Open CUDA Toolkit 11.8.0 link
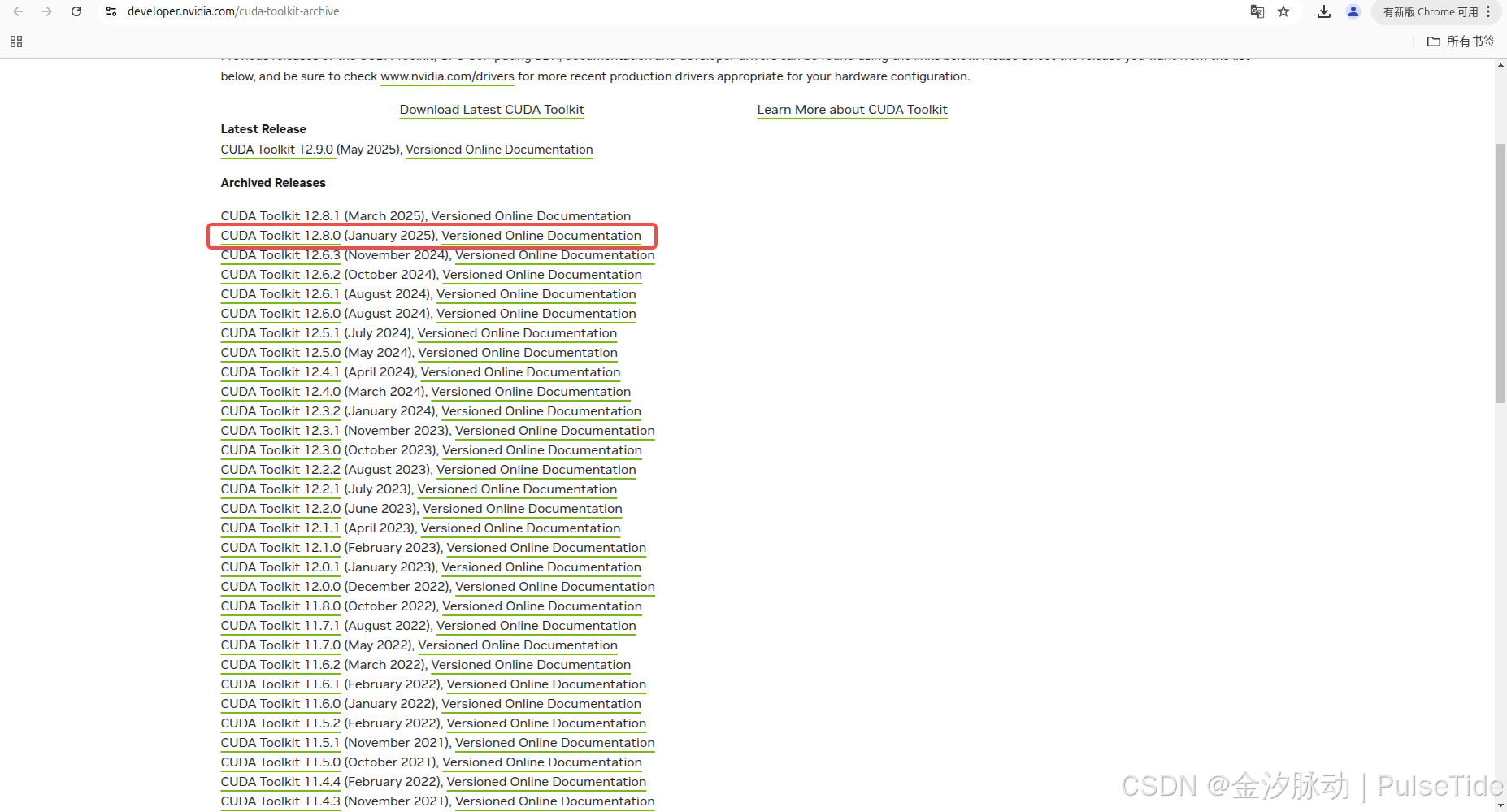Image resolution: width=1507 pixels, height=812 pixels. click(x=280, y=606)
